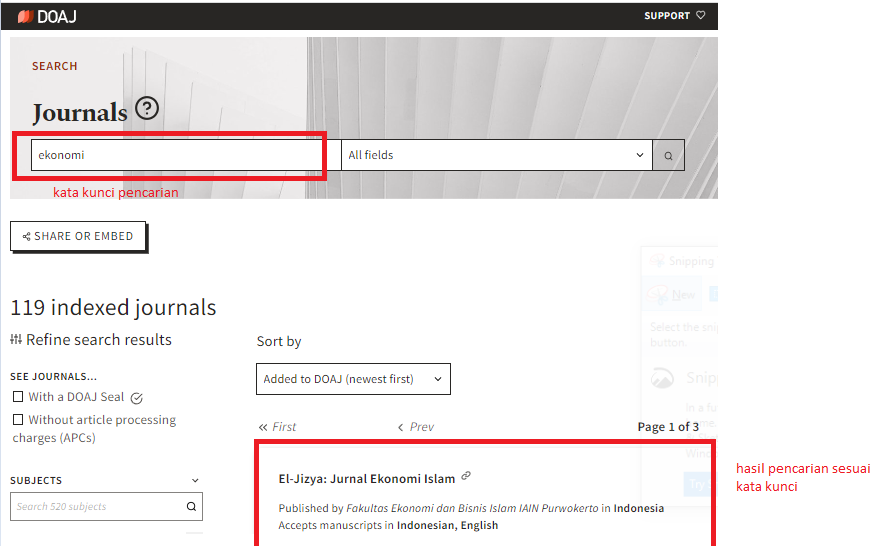Open 'El-Jizya: Jurnal Ekonomi Islam' journal

367,479
